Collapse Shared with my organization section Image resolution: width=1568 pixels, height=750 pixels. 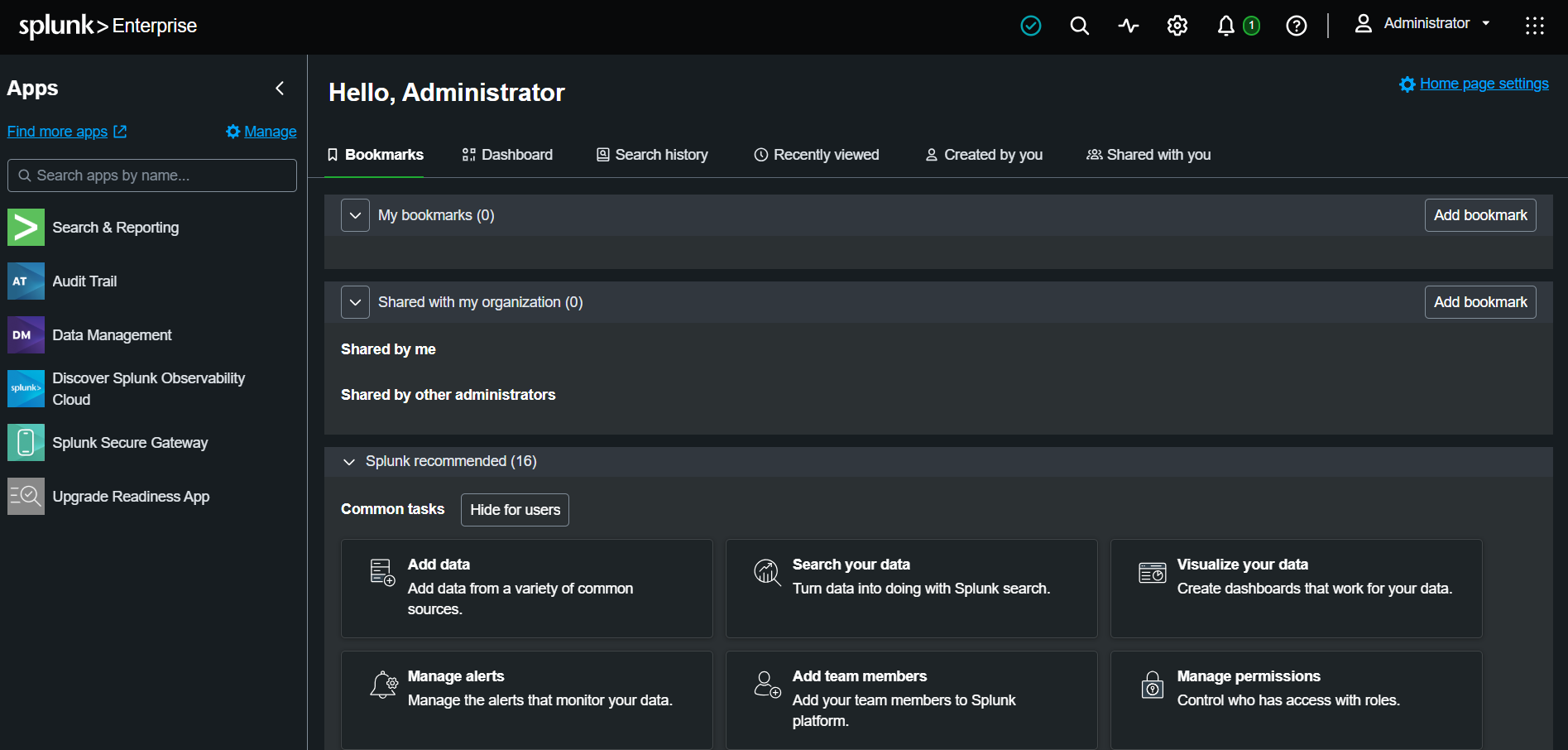point(355,302)
